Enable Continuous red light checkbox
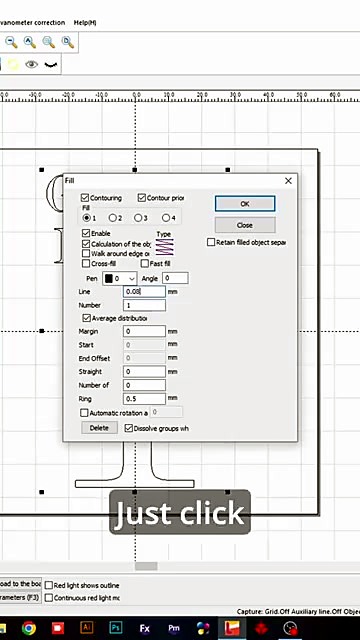360x640 pixels. tap(49, 598)
